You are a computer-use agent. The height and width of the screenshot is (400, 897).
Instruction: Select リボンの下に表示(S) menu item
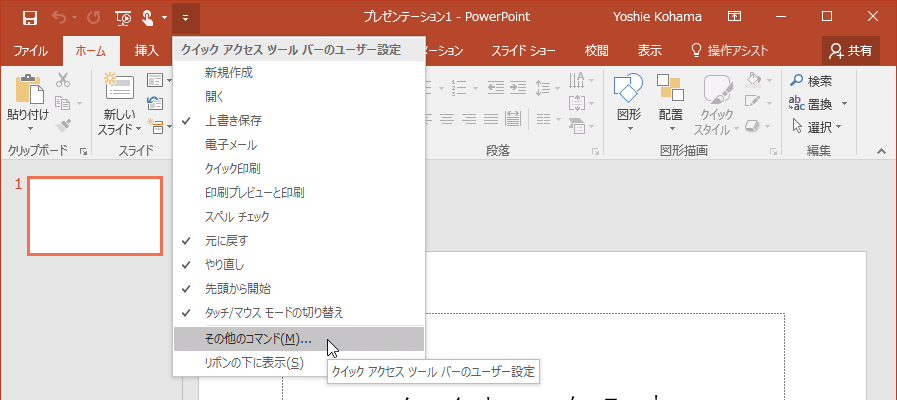(x=299, y=363)
